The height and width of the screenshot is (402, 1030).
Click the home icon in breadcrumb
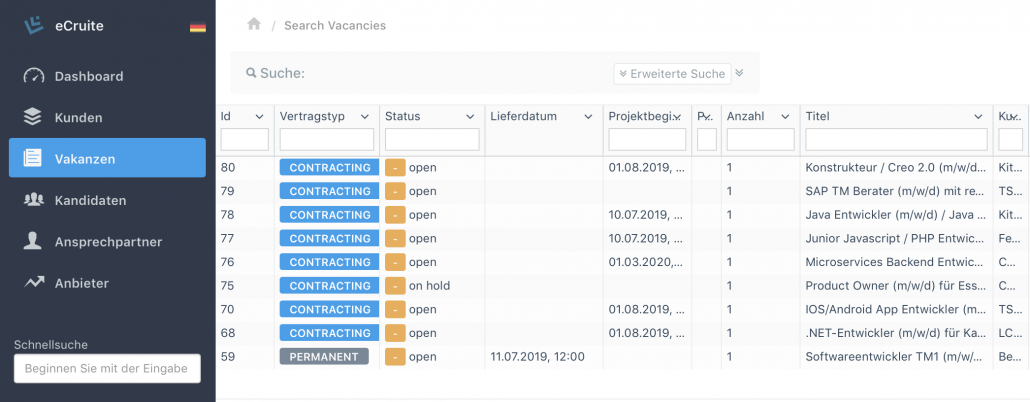click(x=254, y=25)
